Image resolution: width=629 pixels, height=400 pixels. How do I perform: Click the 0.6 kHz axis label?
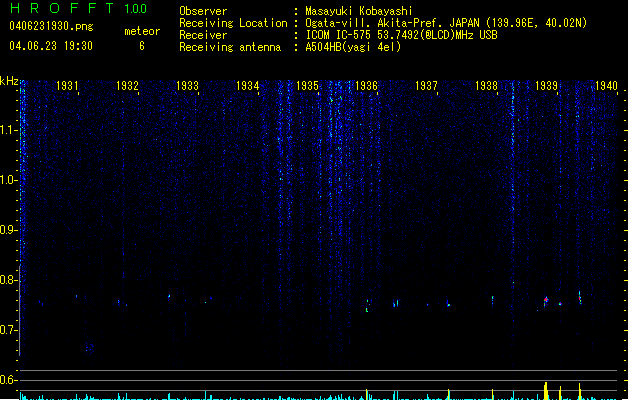[8, 380]
